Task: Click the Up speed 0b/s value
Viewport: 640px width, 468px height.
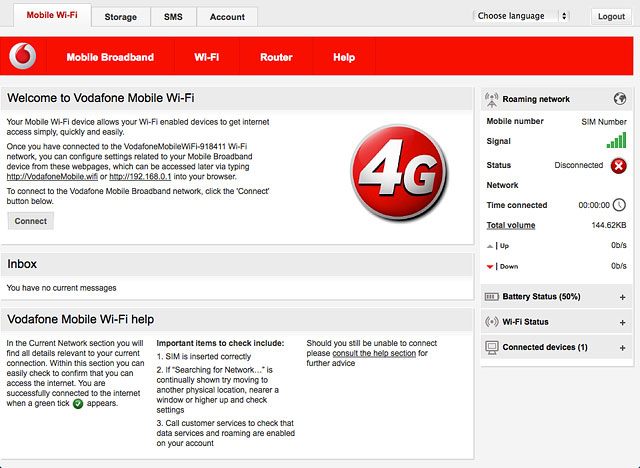Action: pos(619,245)
